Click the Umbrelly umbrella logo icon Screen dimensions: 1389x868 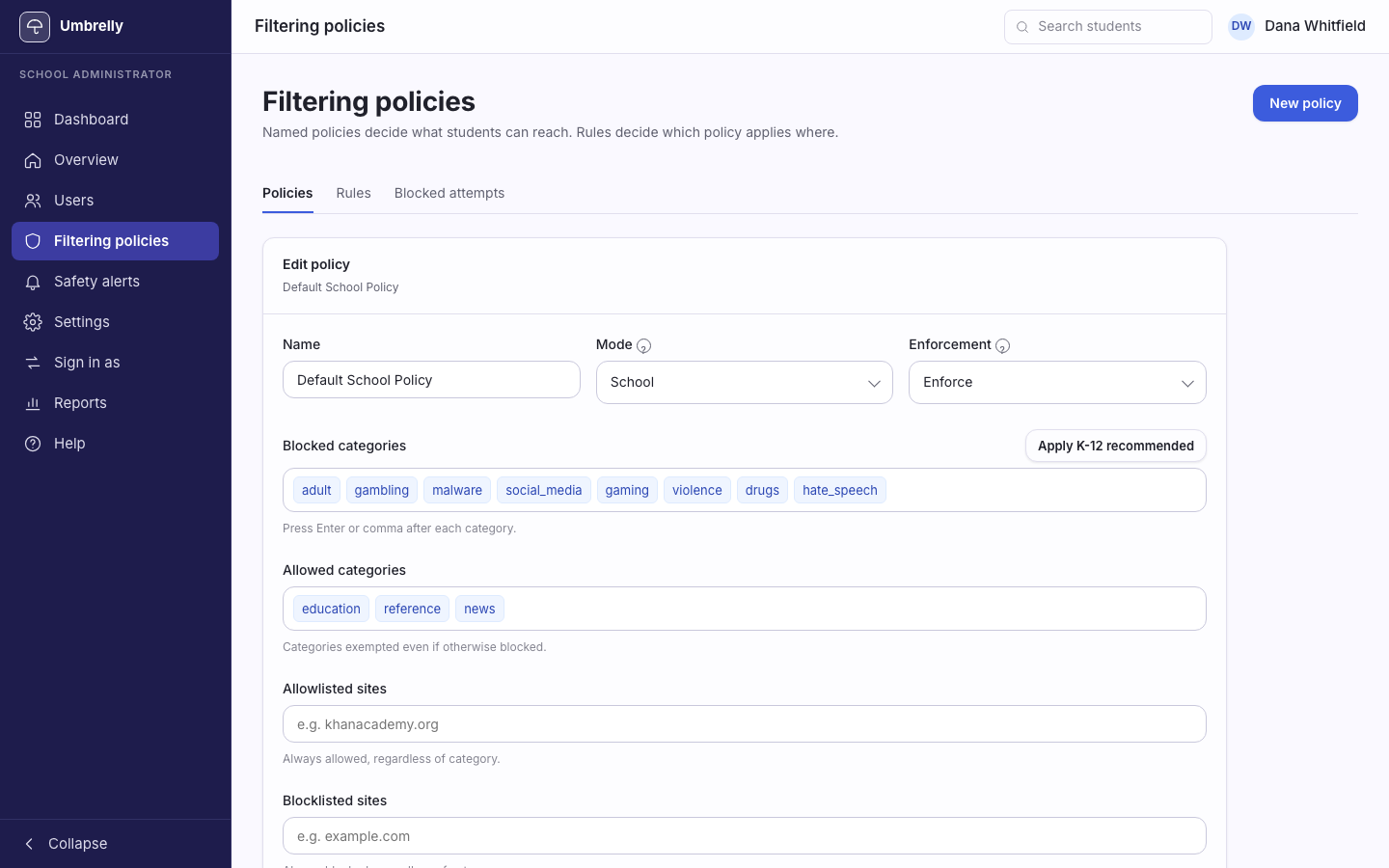(x=35, y=27)
